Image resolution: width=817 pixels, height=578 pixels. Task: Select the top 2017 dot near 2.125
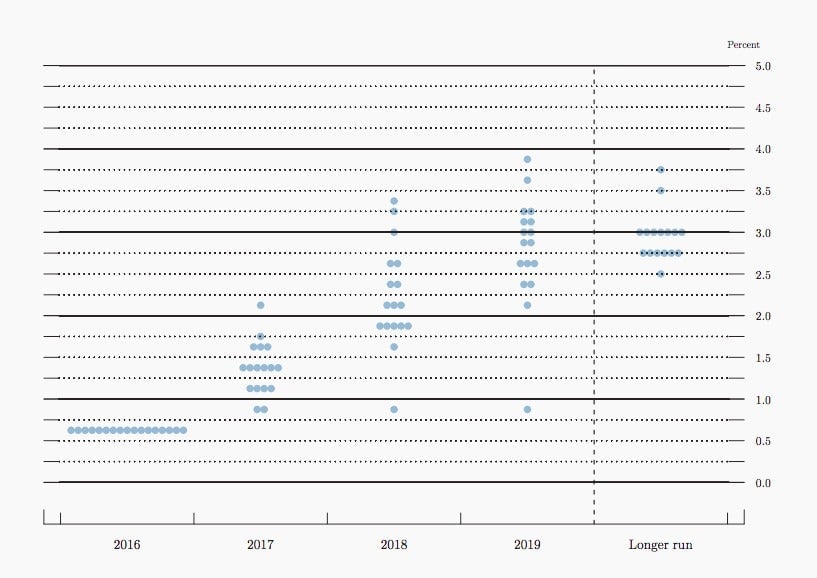[x=261, y=305]
